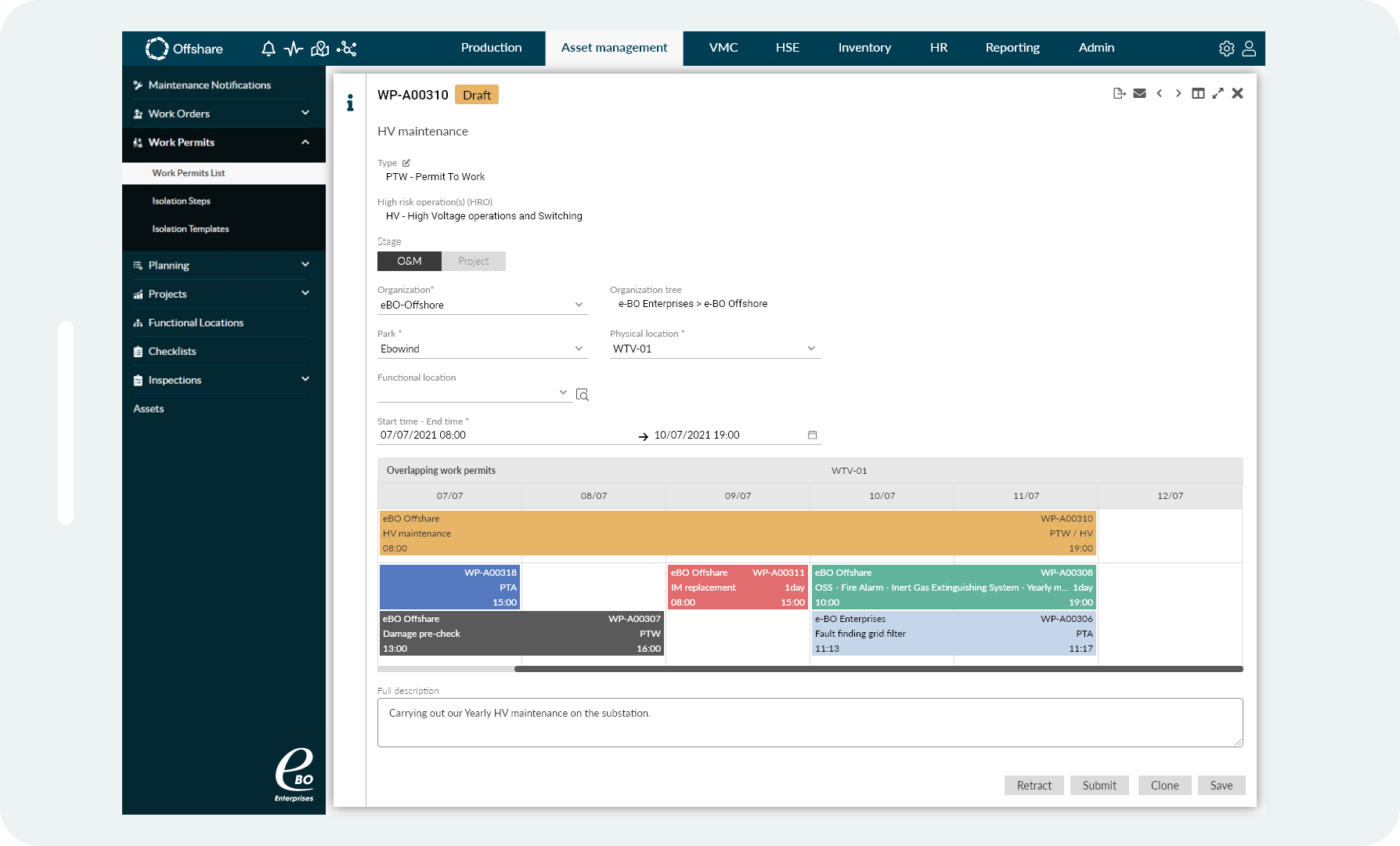Search functional location lookup icon
The image size is (1400, 846).
(582, 394)
